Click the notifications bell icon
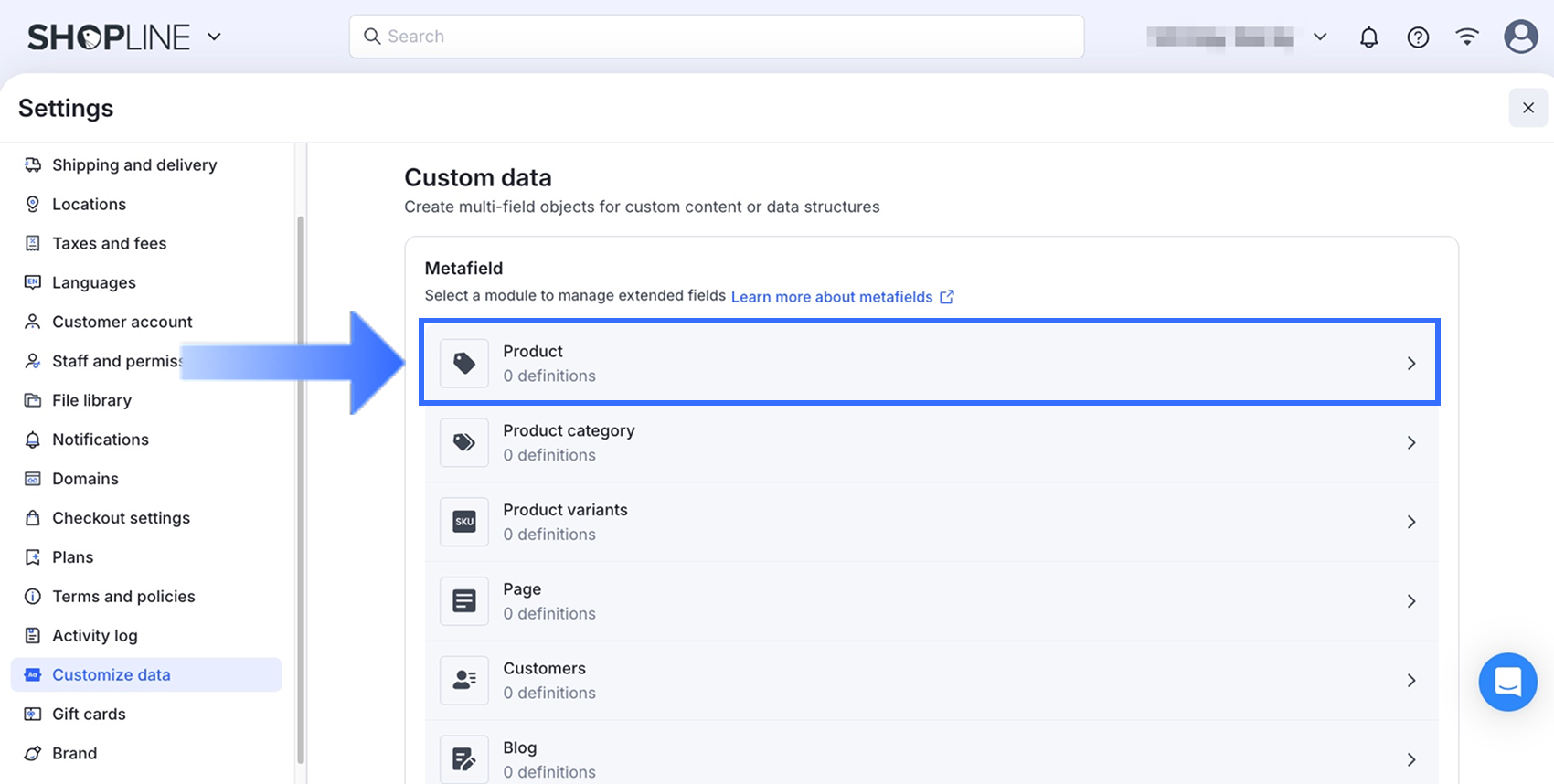The height and width of the screenshot is (784, 1554). 1368,37
